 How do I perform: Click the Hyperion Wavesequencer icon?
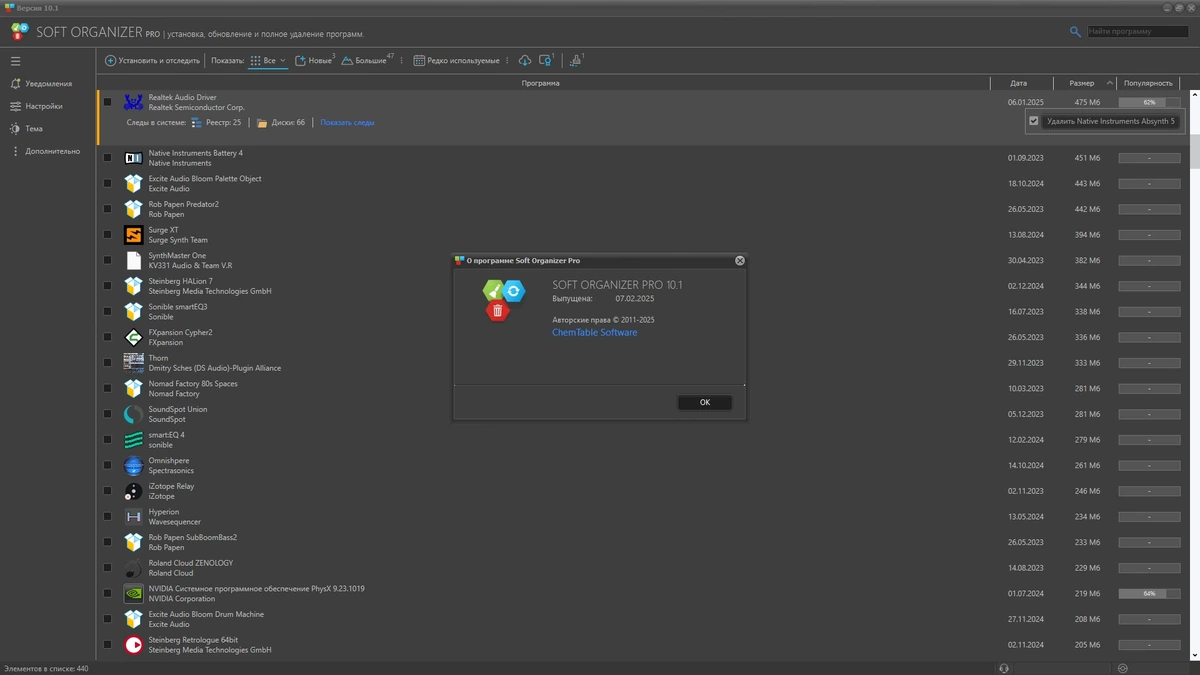[133, 517]
